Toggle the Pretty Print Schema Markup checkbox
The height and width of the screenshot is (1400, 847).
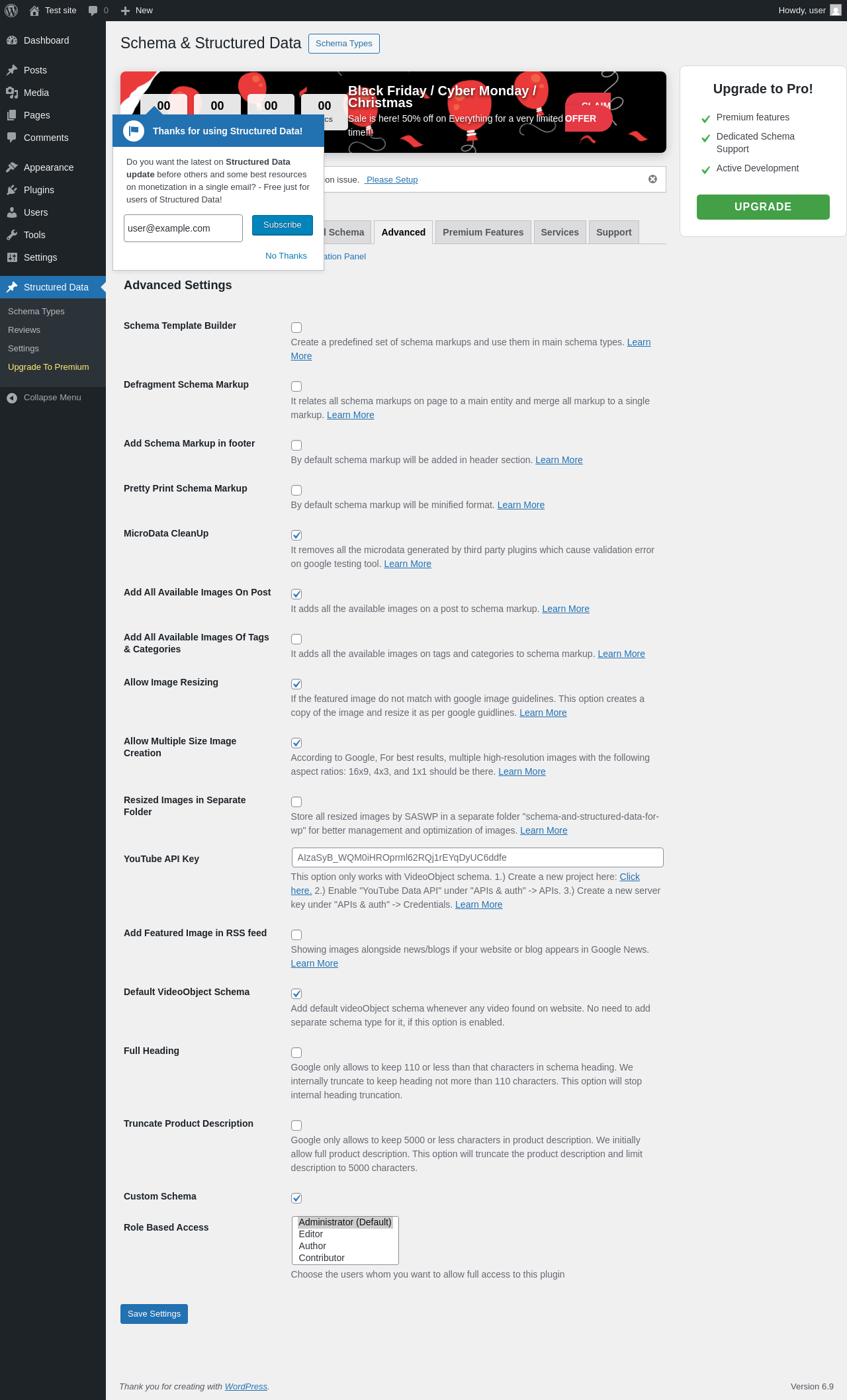pyautogui.click(x=296, y=490)
